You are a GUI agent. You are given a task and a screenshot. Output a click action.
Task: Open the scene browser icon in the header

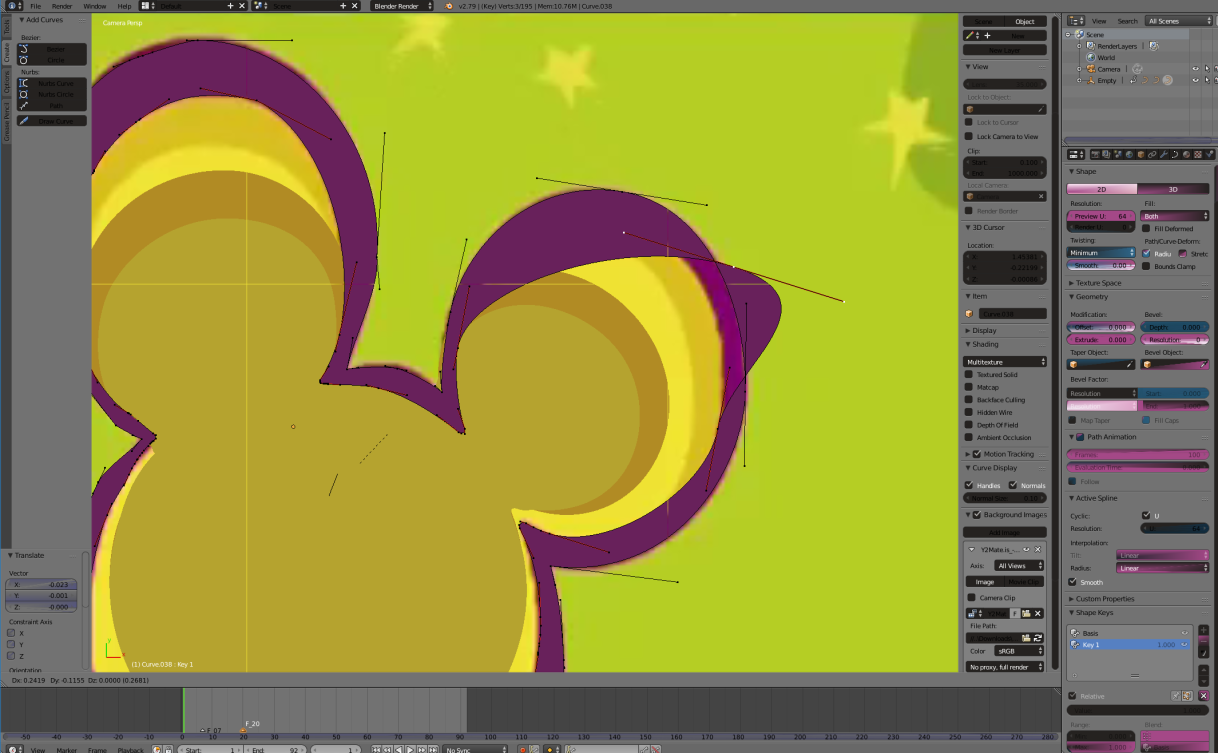(261, 6)
